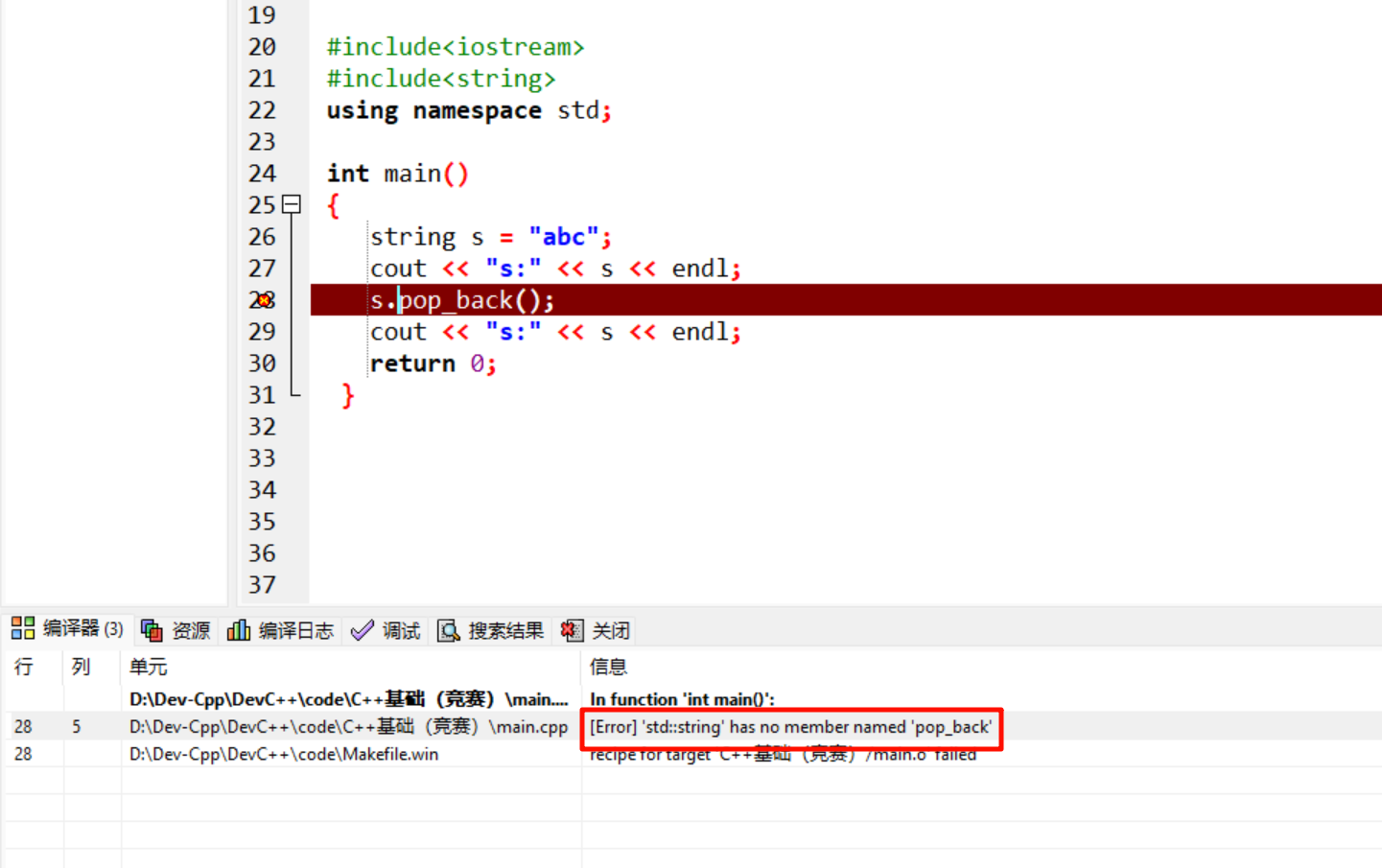Screen dimensions: 1382x868
Task: Click the red X icon of 关闭
Action: [572, 630]
